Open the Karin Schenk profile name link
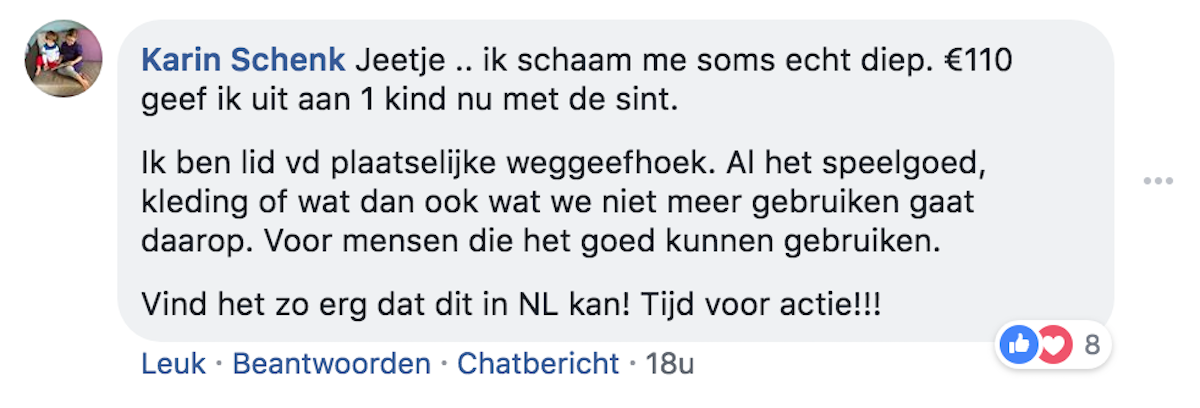The width and height of the screenshot is (1200, 408). [243, 61]
